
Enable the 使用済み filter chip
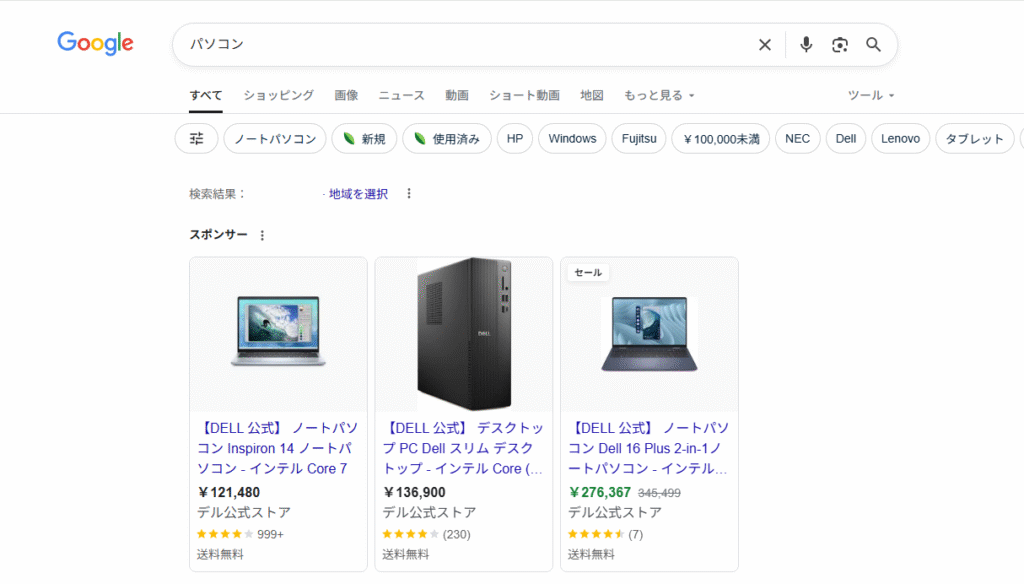[451, 138]
